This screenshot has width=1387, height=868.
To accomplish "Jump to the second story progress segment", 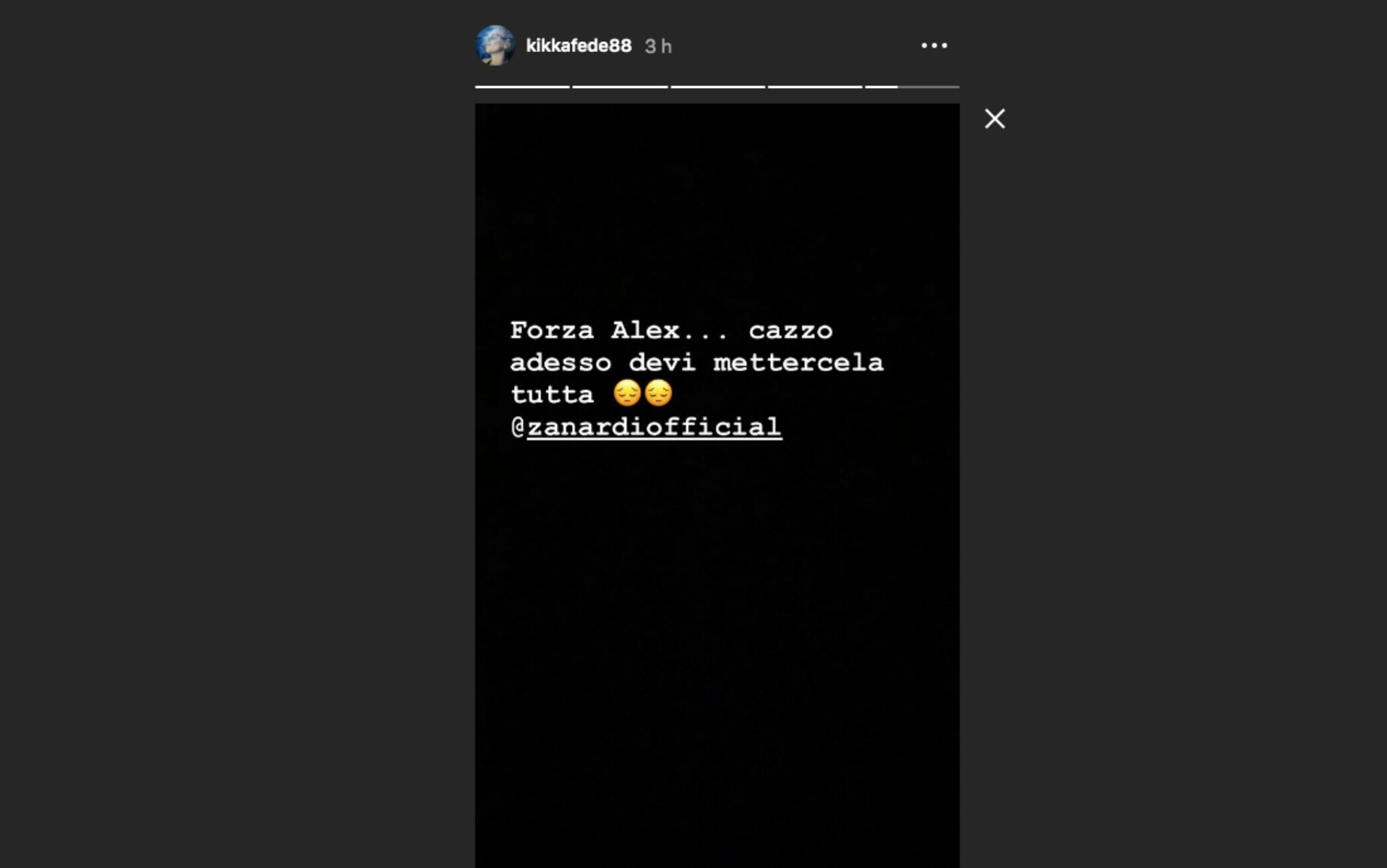I will click(619, 87).
